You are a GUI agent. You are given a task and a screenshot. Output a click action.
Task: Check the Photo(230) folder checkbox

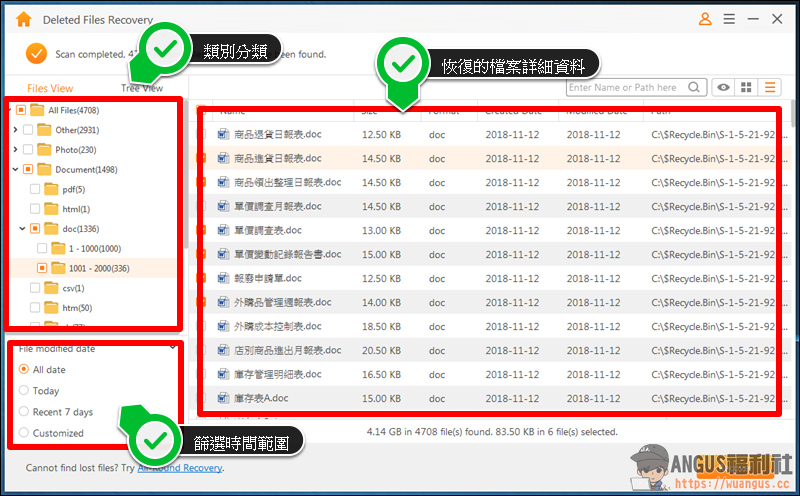(28, 150)
